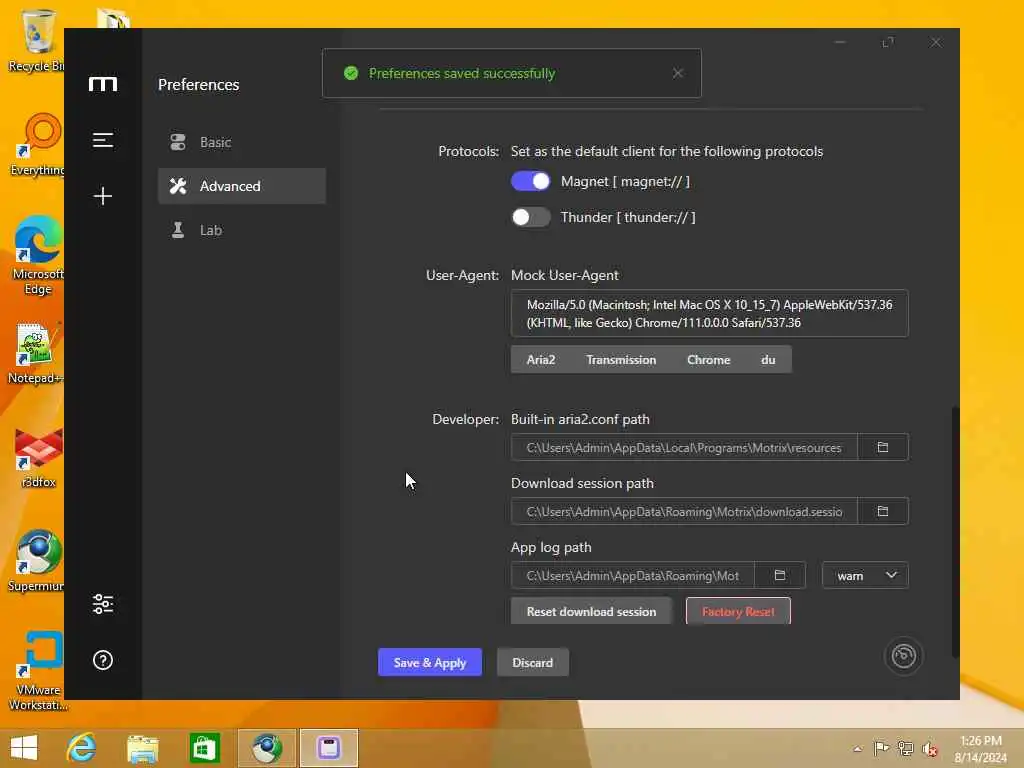The width and height of the screenshot is (1024, 768).
Task: Apply the Transmission user-agent preset
Action: (x=621, y=360)
